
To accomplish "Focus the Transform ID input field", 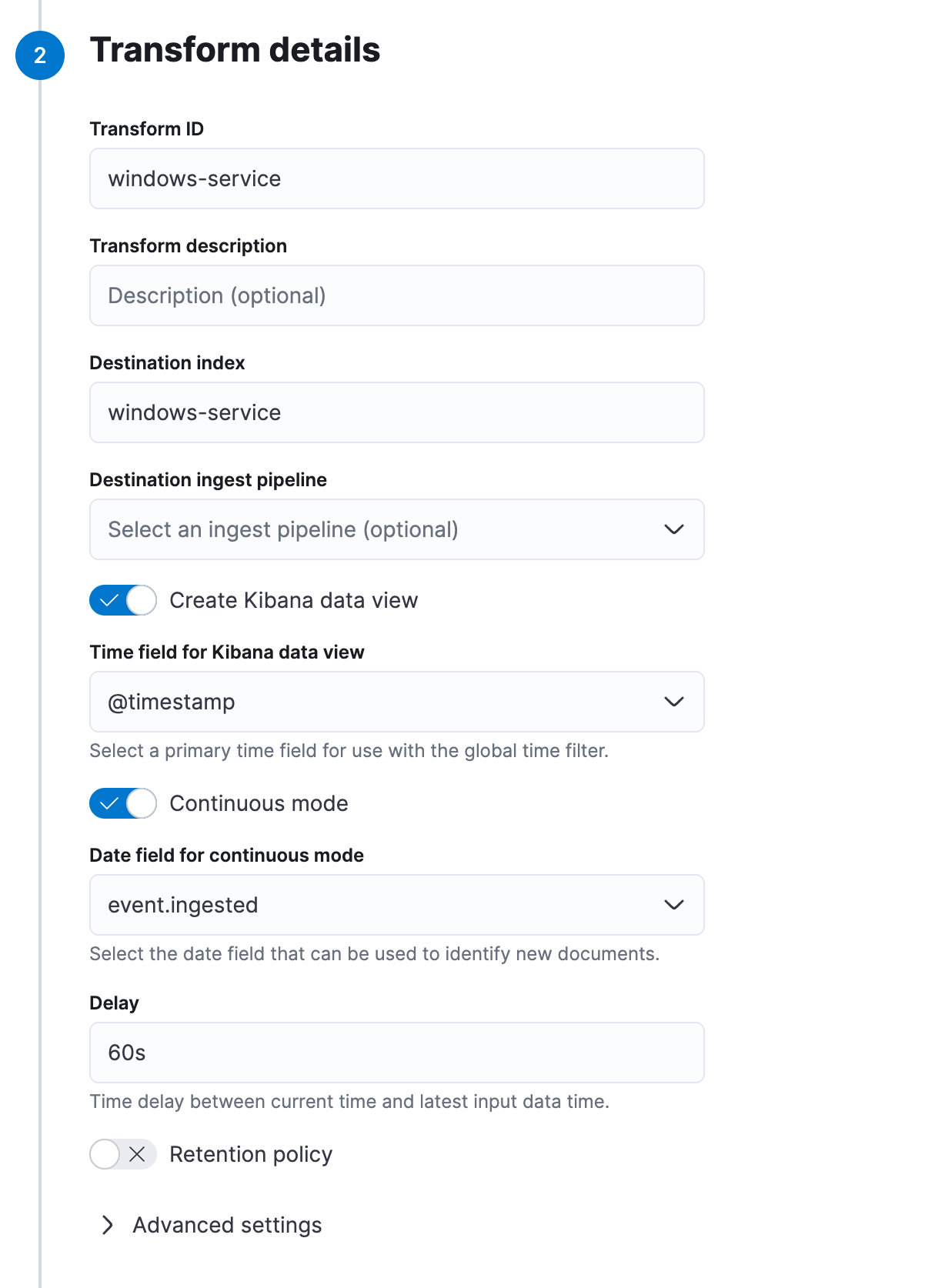I will point(396,179).
